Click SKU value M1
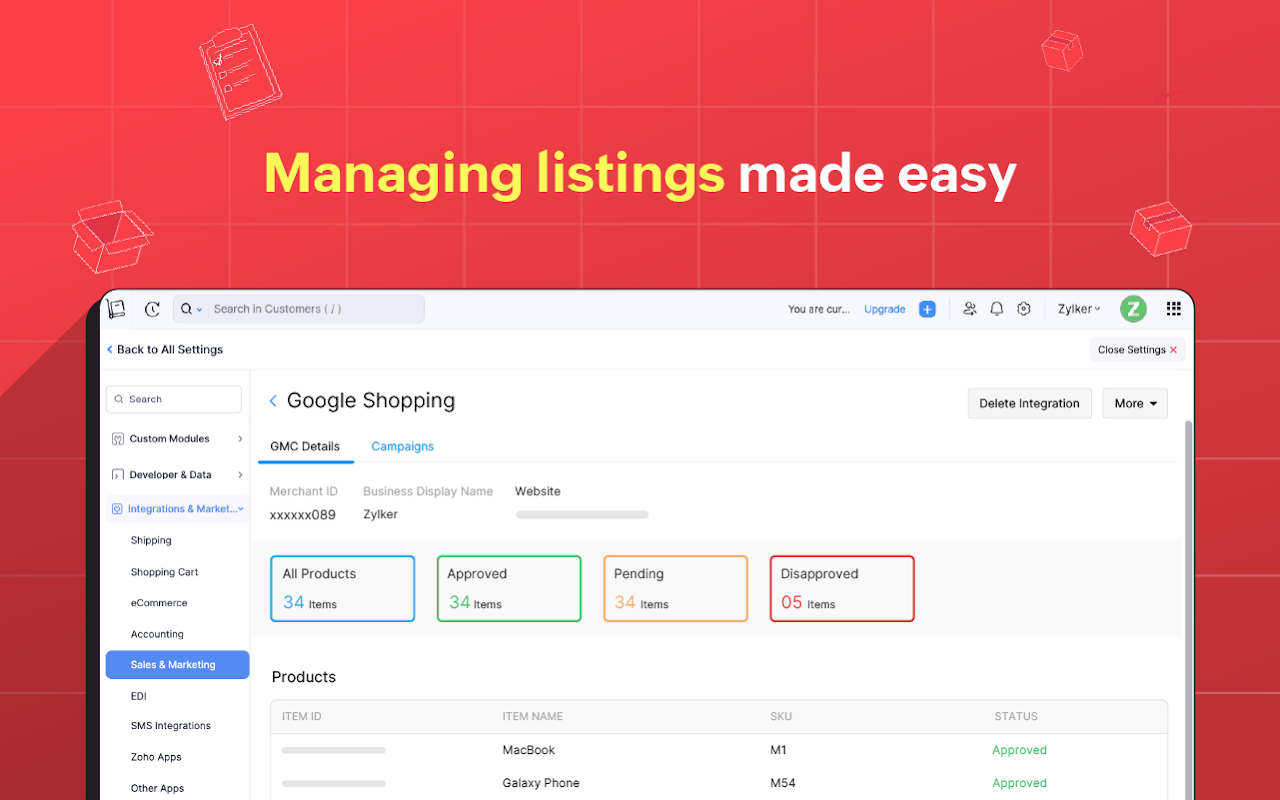This screenshot has width=1280, height=800. [779, 750]
